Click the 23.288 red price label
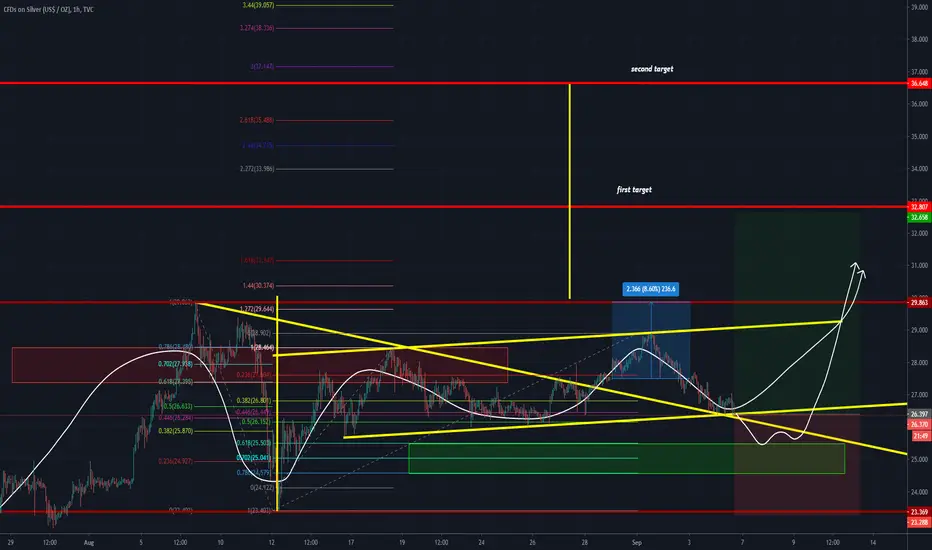 click(x=920, y=523)
